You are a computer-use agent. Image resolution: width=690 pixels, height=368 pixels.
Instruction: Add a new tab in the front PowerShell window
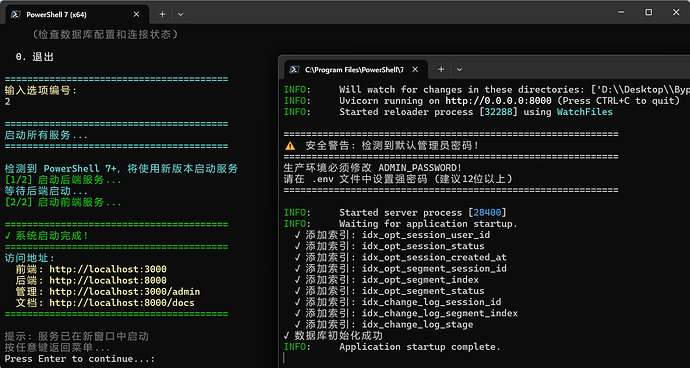click(441, 70)
